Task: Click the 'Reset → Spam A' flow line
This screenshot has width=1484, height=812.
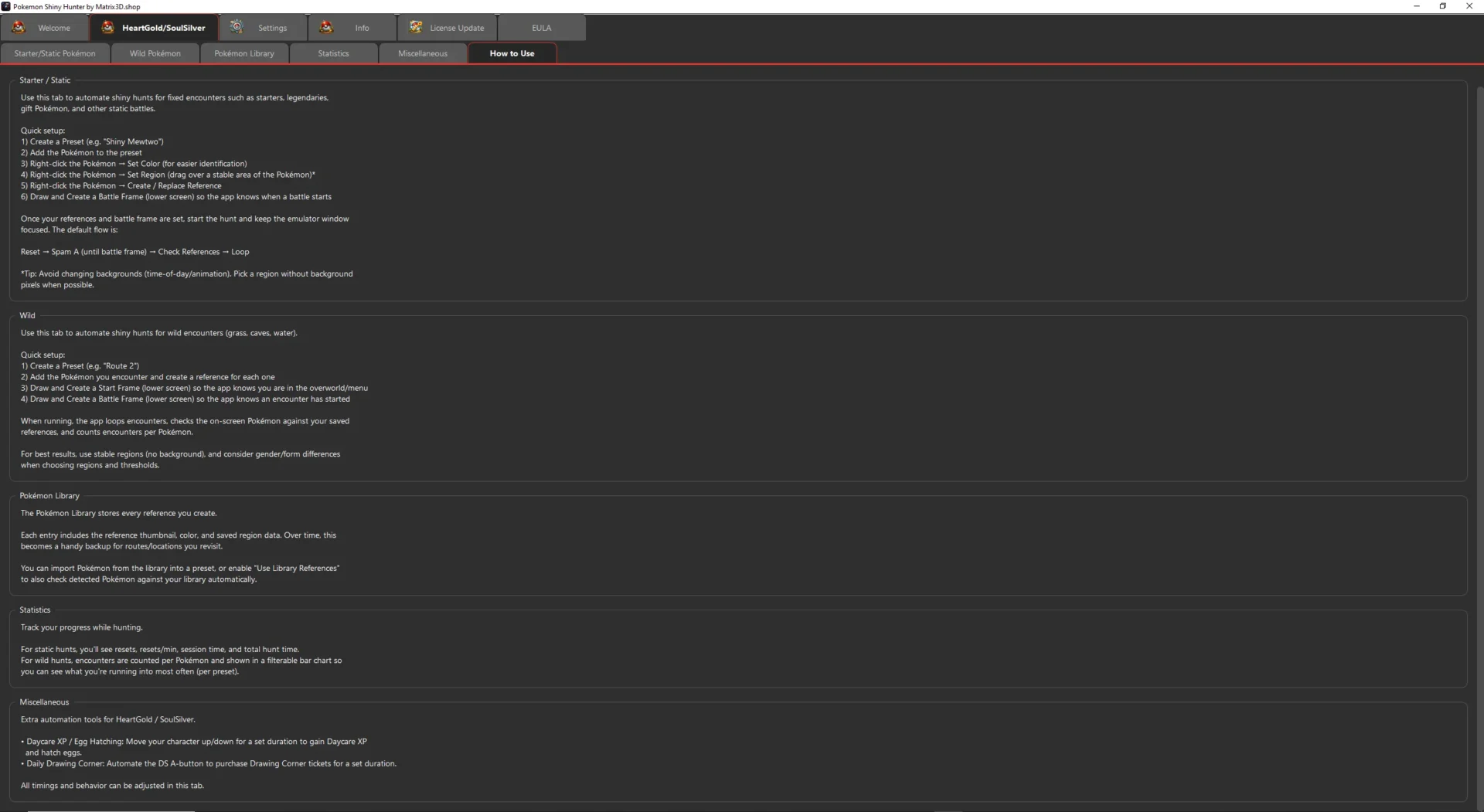Action: pyautogui.click(x=134, y=252)
